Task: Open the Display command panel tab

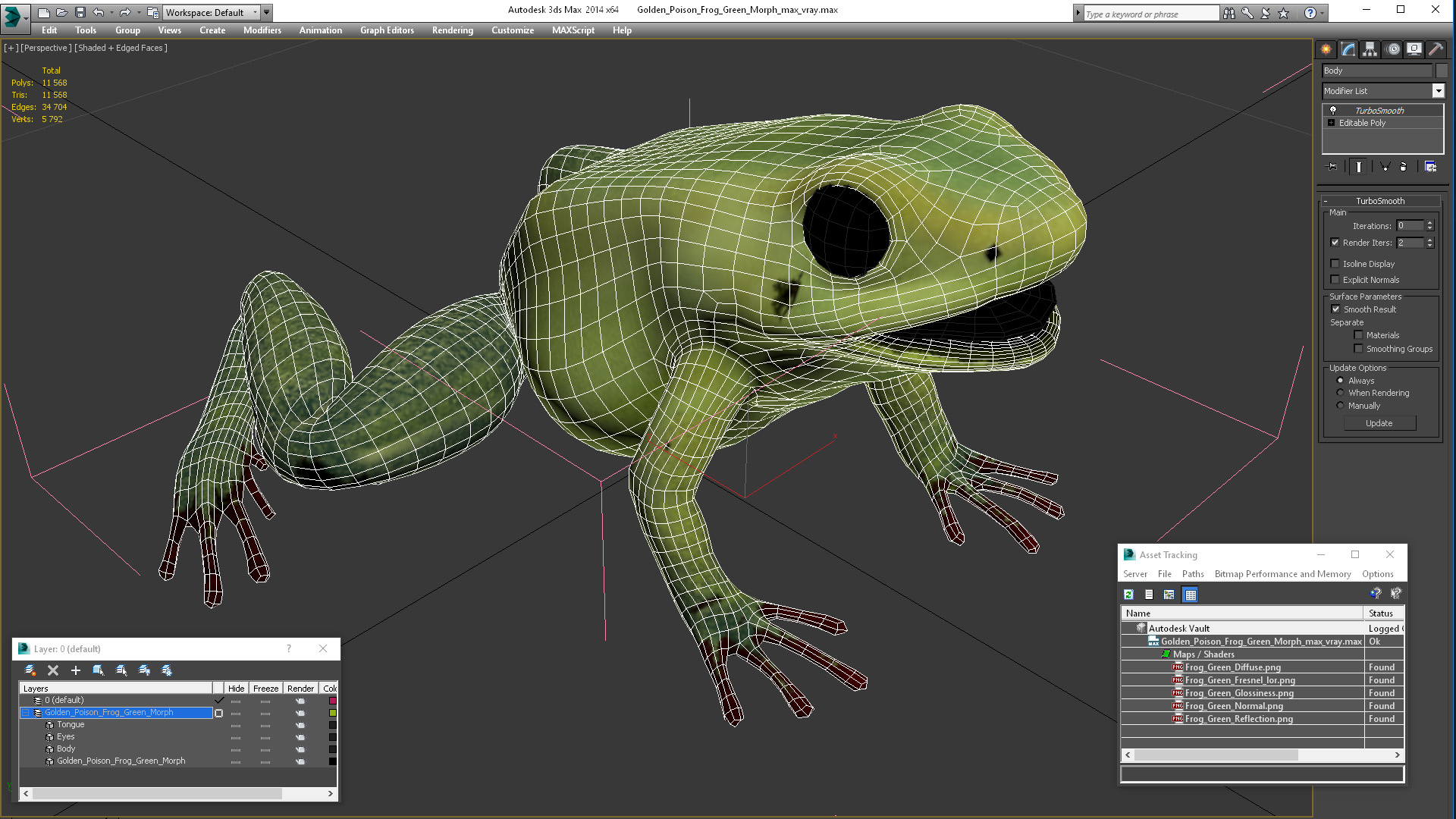Action: (x=1414, y=49)
